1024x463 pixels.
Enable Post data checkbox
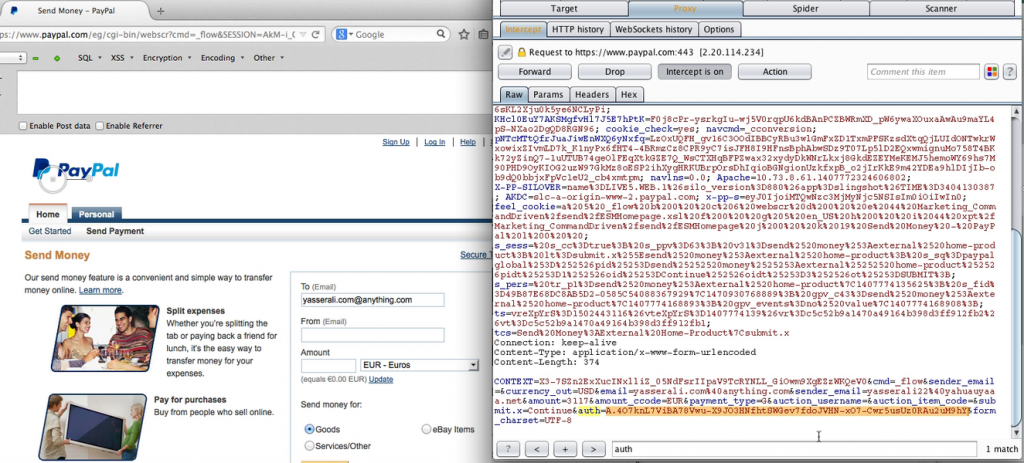point(24,126)
